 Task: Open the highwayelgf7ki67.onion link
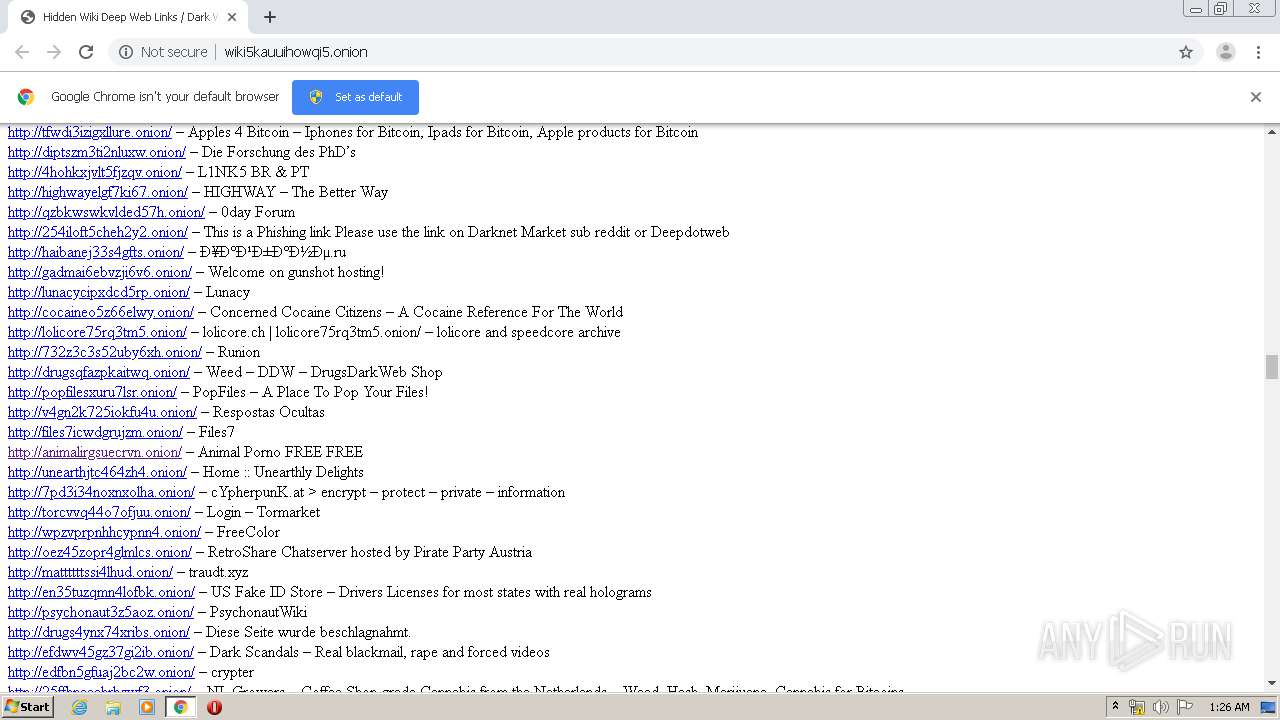(x=98, y=192)
